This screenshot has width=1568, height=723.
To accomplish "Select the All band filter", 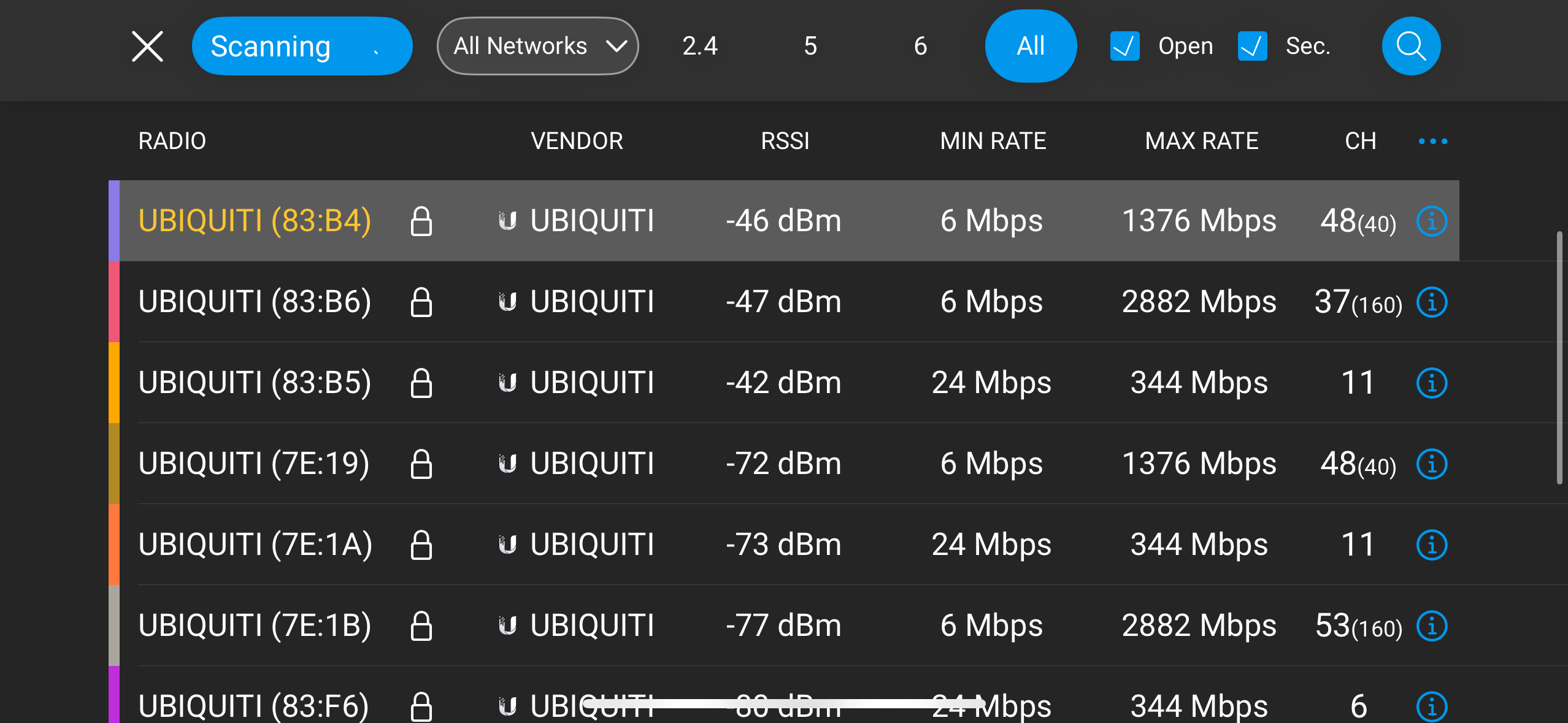I will 1031,45.
